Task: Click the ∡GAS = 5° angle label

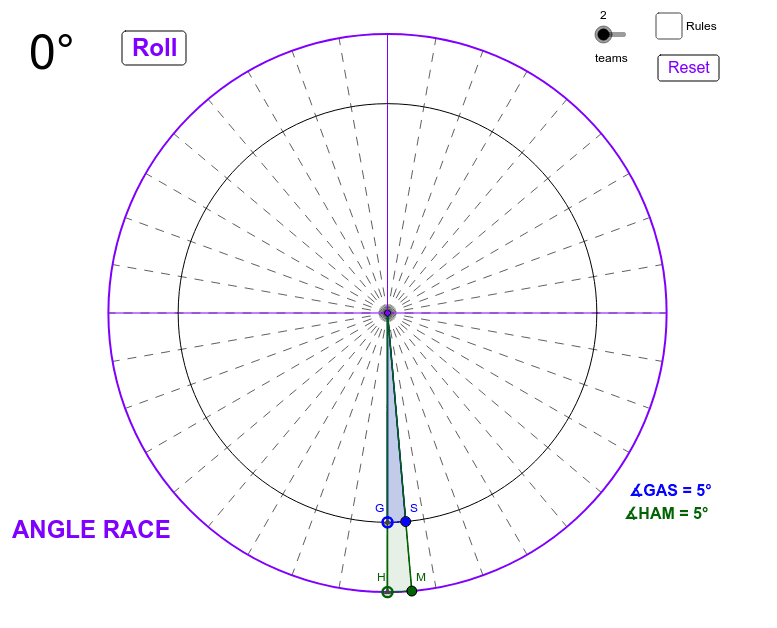Action: point(670,490)
